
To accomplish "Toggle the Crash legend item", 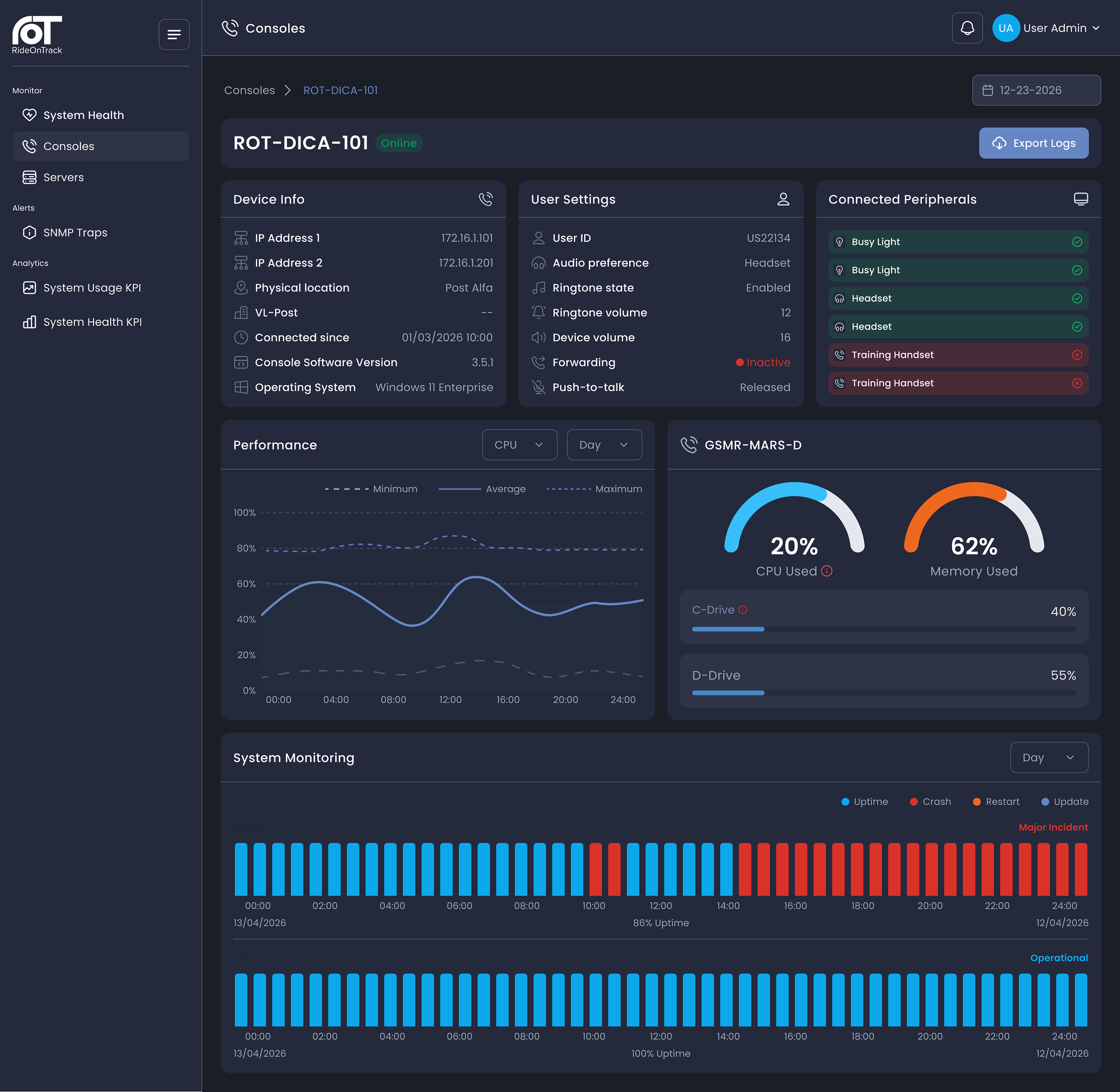I will pyautogui.click(x=930, y=801).
